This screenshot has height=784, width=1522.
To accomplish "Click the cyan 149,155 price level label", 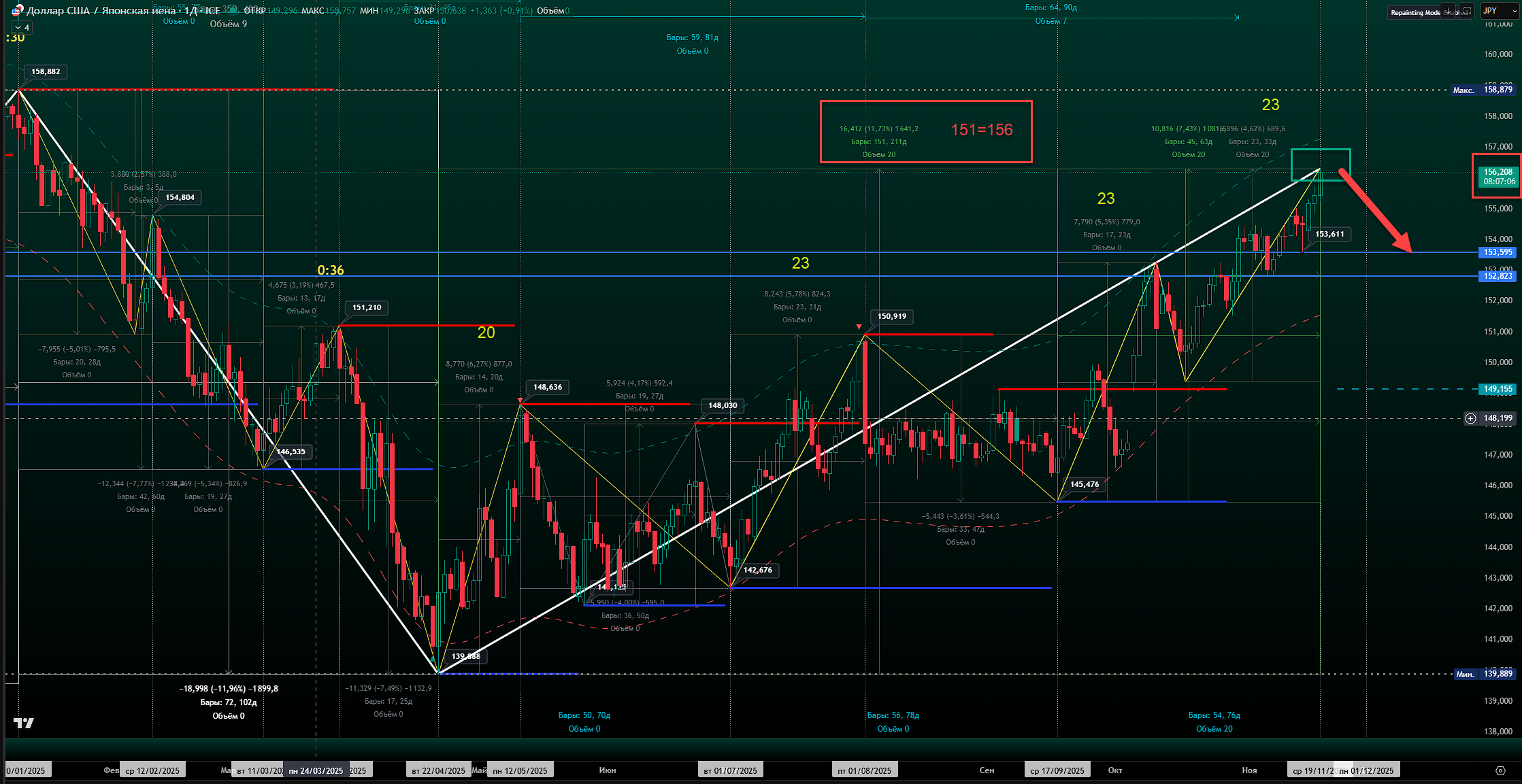I will click(x=1498, y=389).
